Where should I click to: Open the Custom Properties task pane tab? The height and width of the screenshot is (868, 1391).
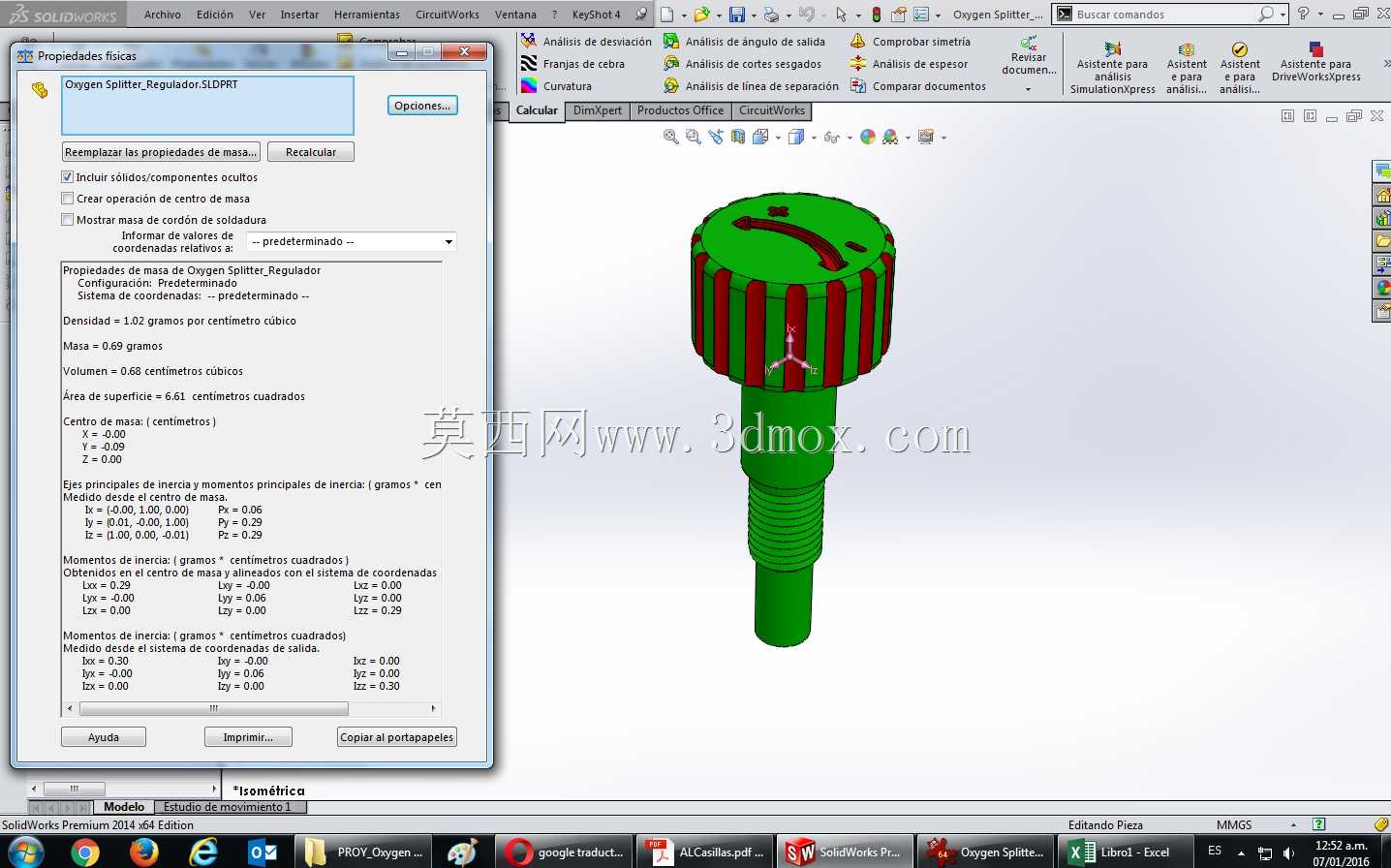click(x=1382, y=311)
